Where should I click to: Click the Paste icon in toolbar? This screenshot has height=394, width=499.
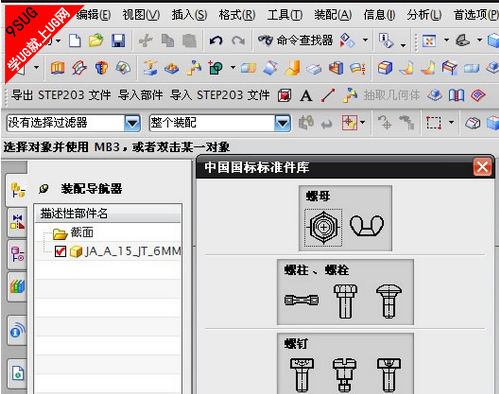pyautogui.click(x=189, y=41)
